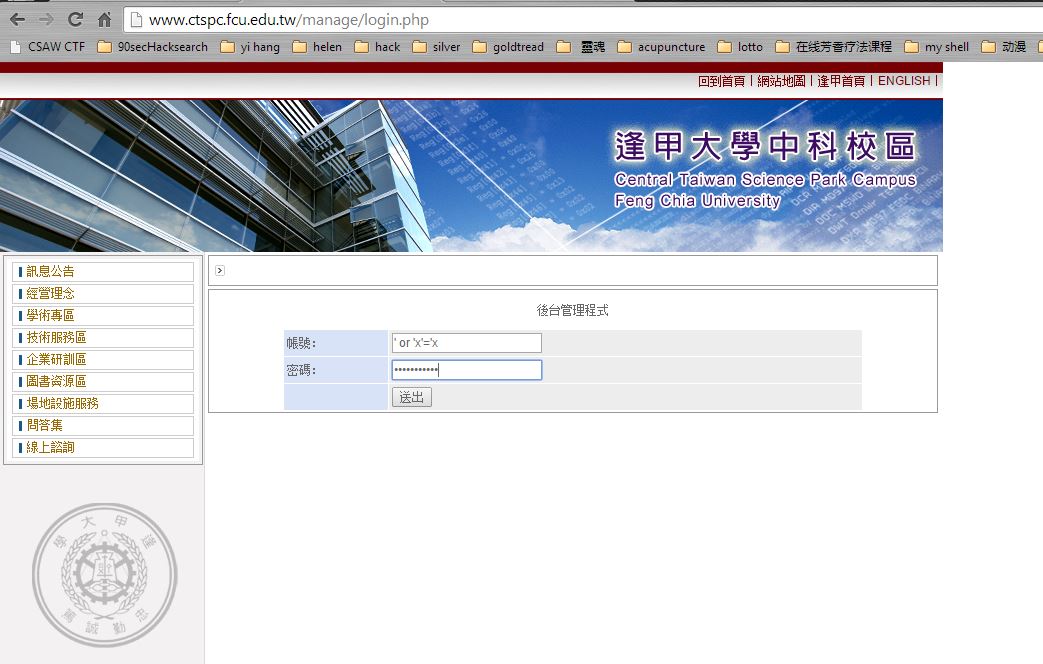Open the 網站地圖 sitemap link
The width and height of the screenshot is (1043, 664).
click(x=781, y=81)
